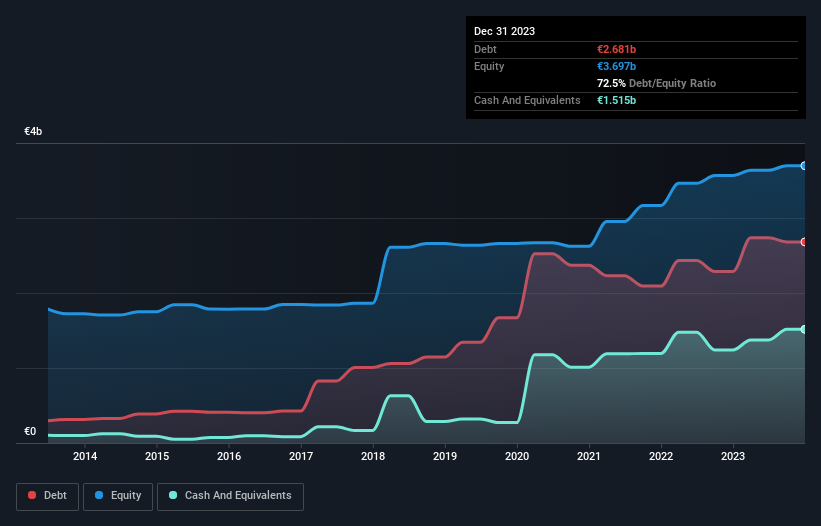Click the 2022 x-axis label

(661, 456)
